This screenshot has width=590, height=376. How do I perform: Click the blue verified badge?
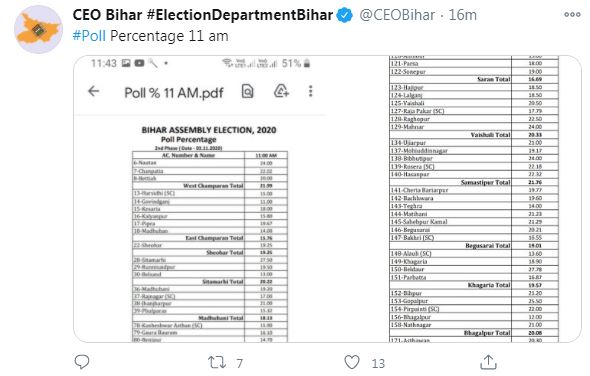tap(345, 15)
